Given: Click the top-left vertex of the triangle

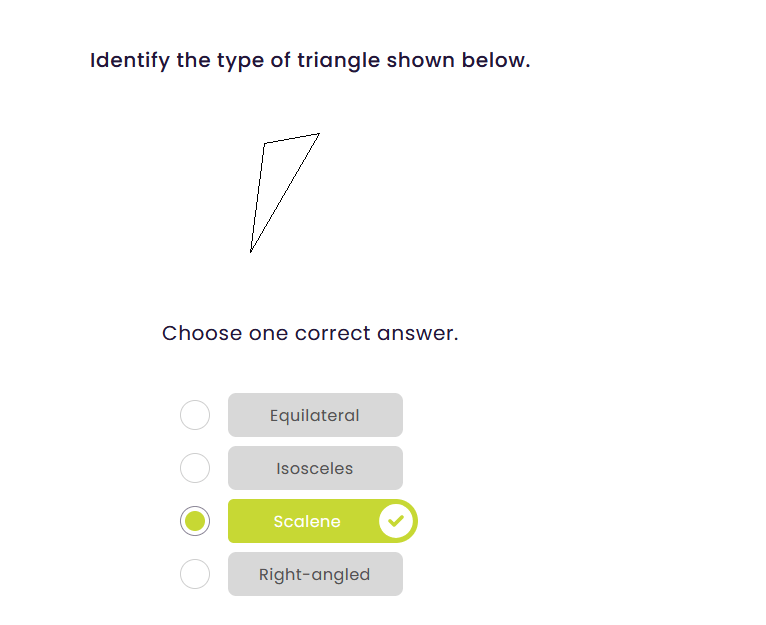Looking at the screenshot, I should pos(264,143).
